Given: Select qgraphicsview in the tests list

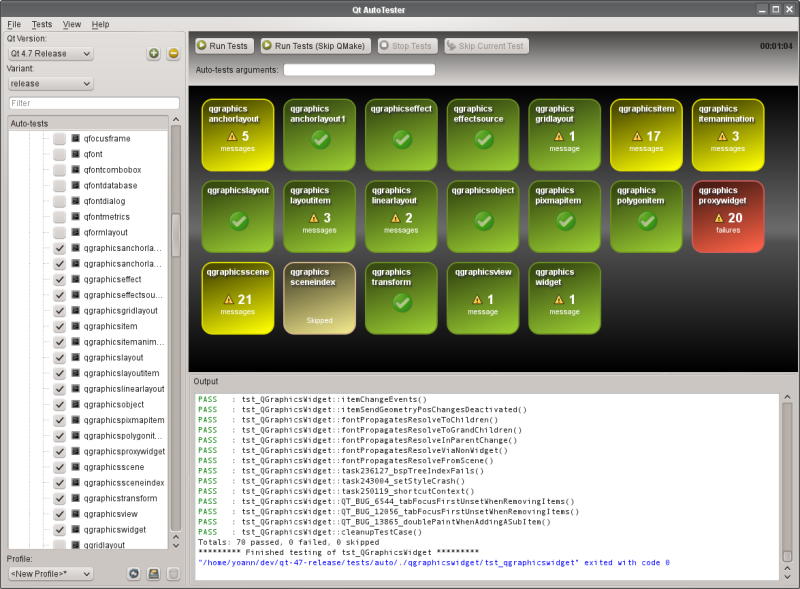Looking at the screenshot, I should (x=111, y=514).
